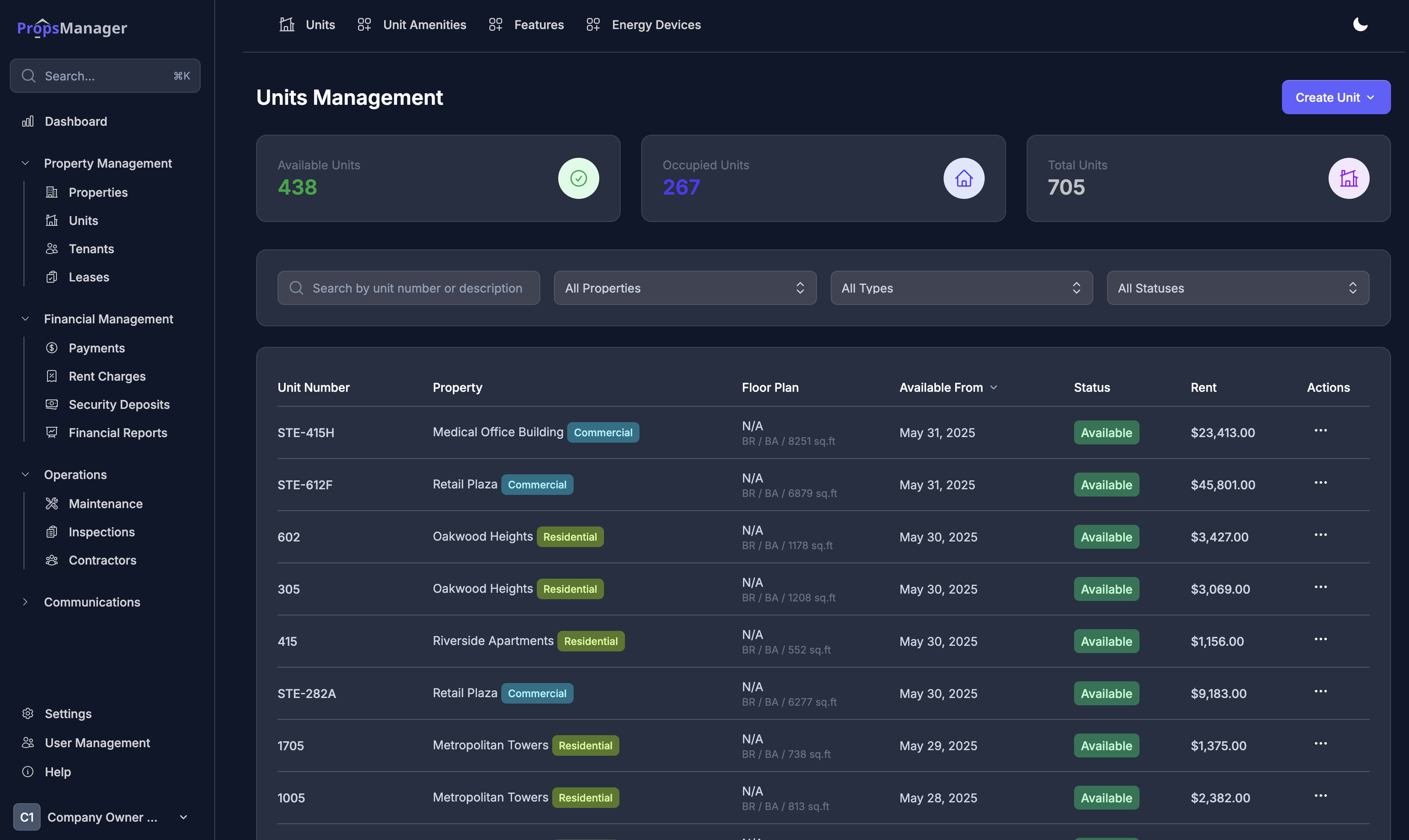This screenshot has height=840, width=1409.
Task: Expand the Communications section in sidebar
Action: point(25,602)
